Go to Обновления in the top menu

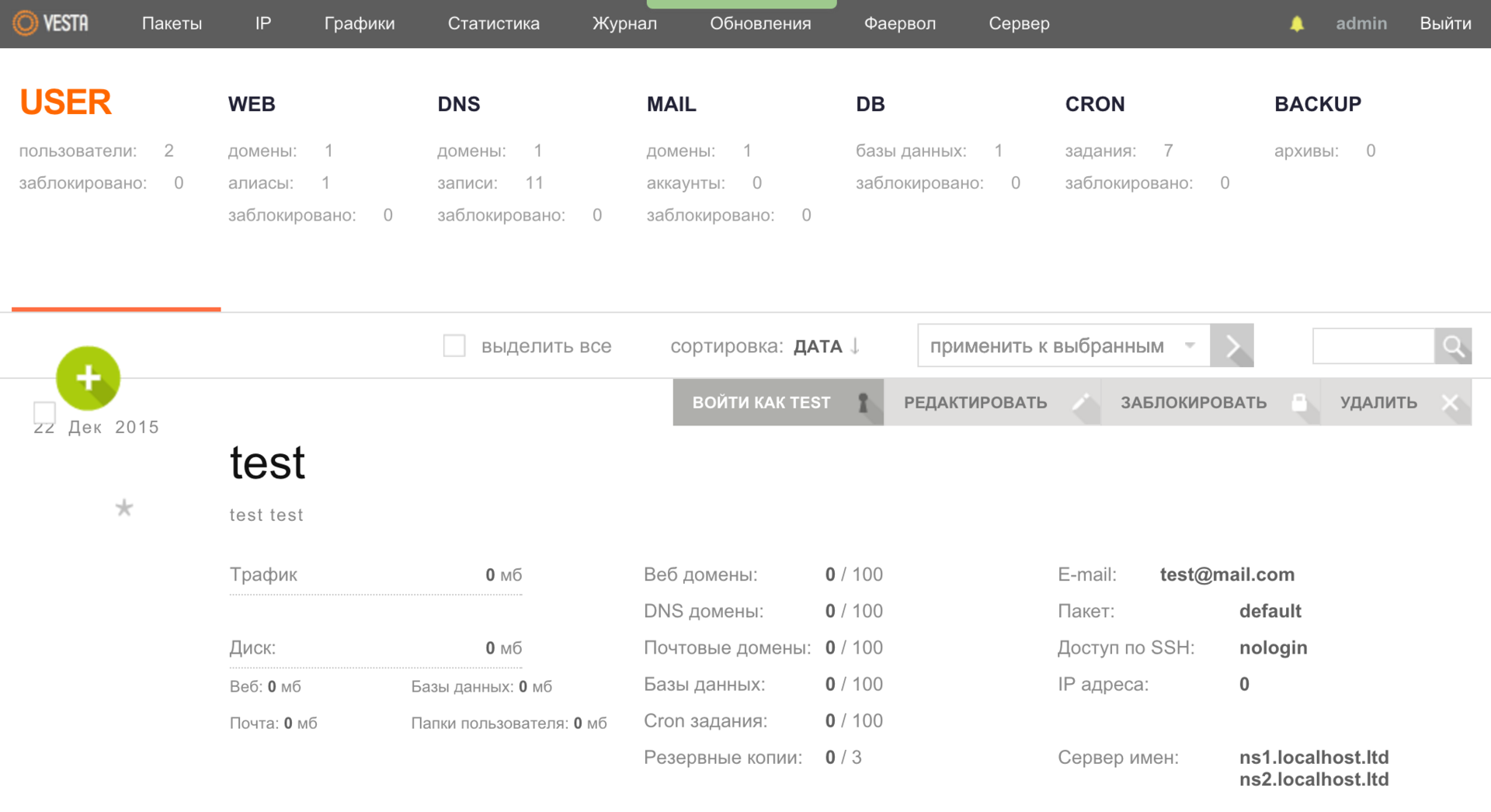click(760, 23)
